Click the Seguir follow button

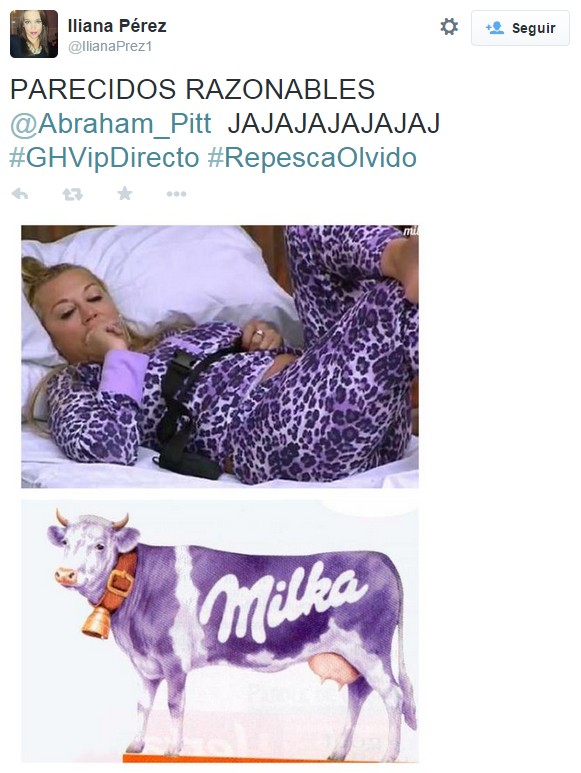coord(520,28)
